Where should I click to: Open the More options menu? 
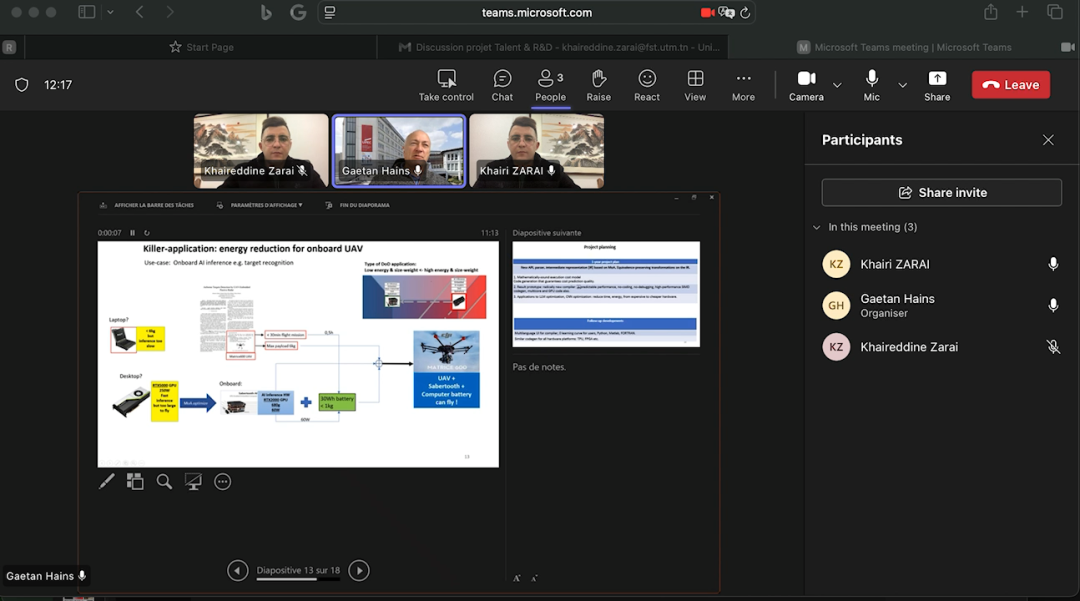[x=743, y=85]
